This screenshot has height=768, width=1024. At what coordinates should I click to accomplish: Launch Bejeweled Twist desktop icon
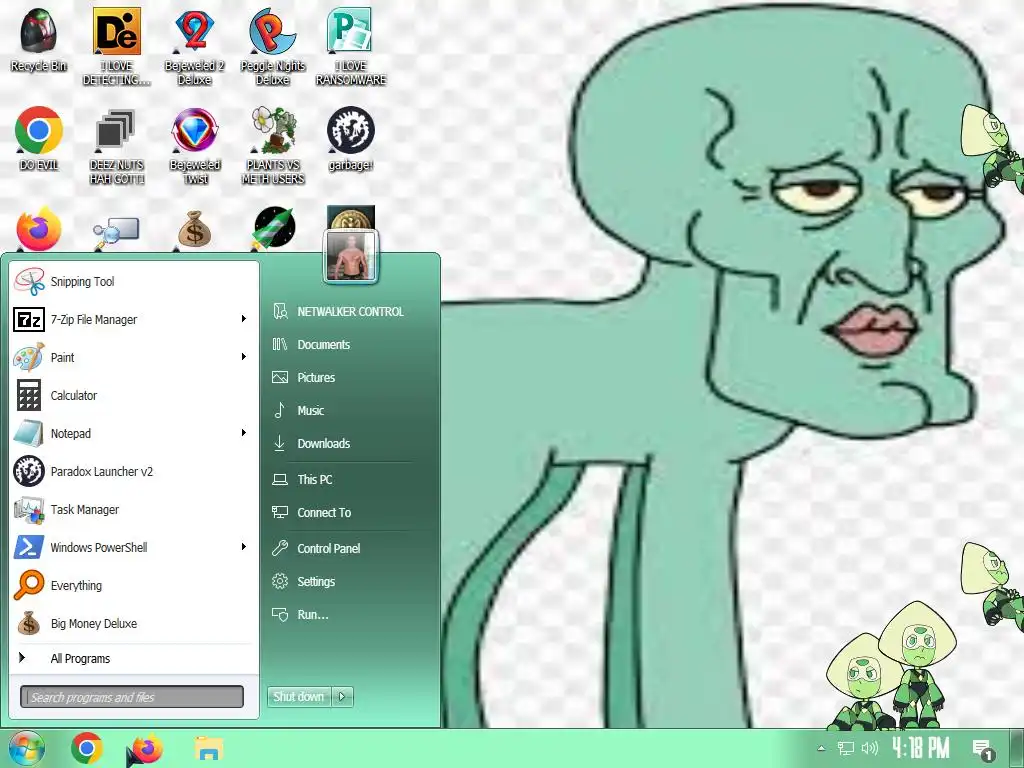tap(195, 146)
